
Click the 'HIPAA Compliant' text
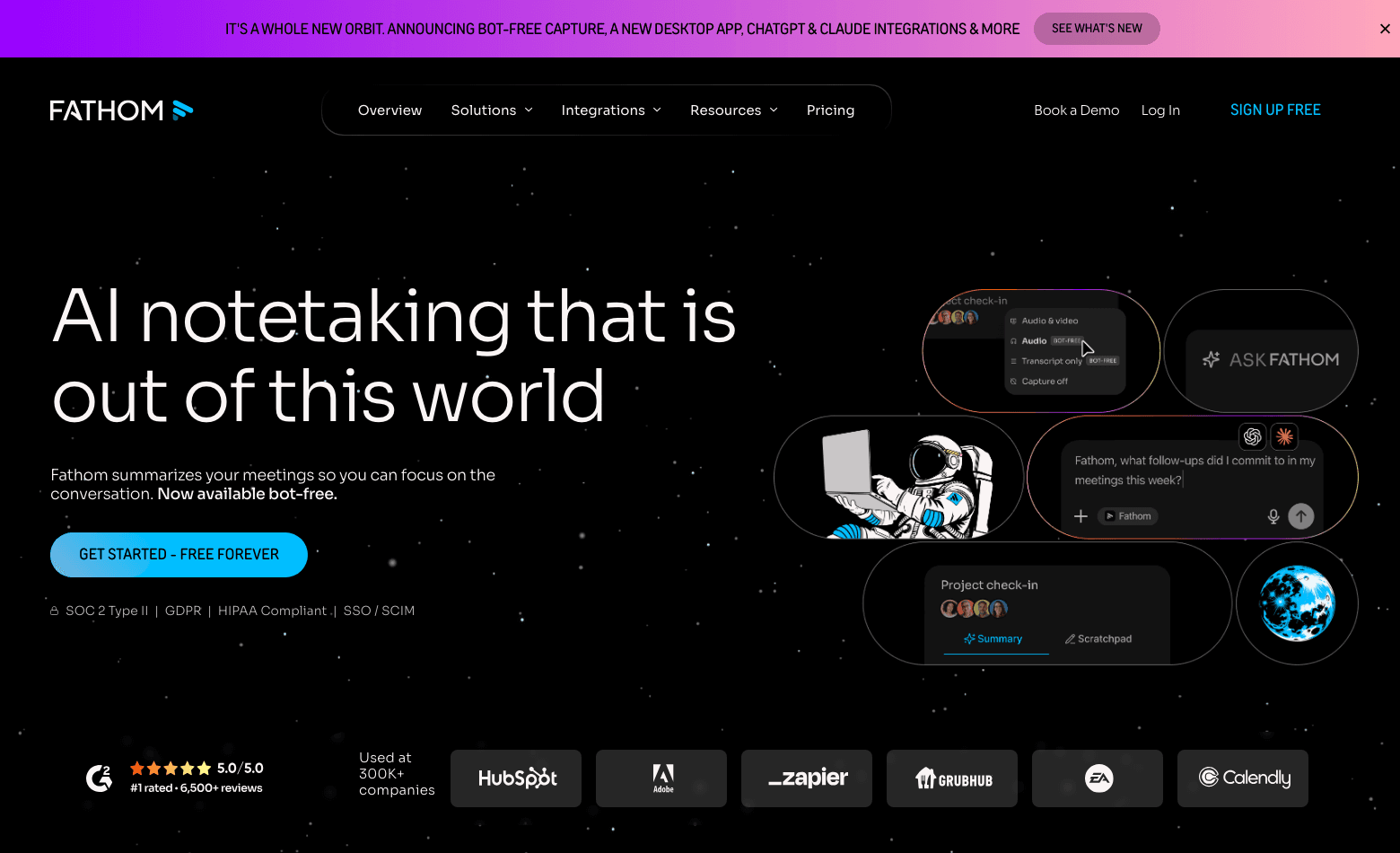coord(272,611)
